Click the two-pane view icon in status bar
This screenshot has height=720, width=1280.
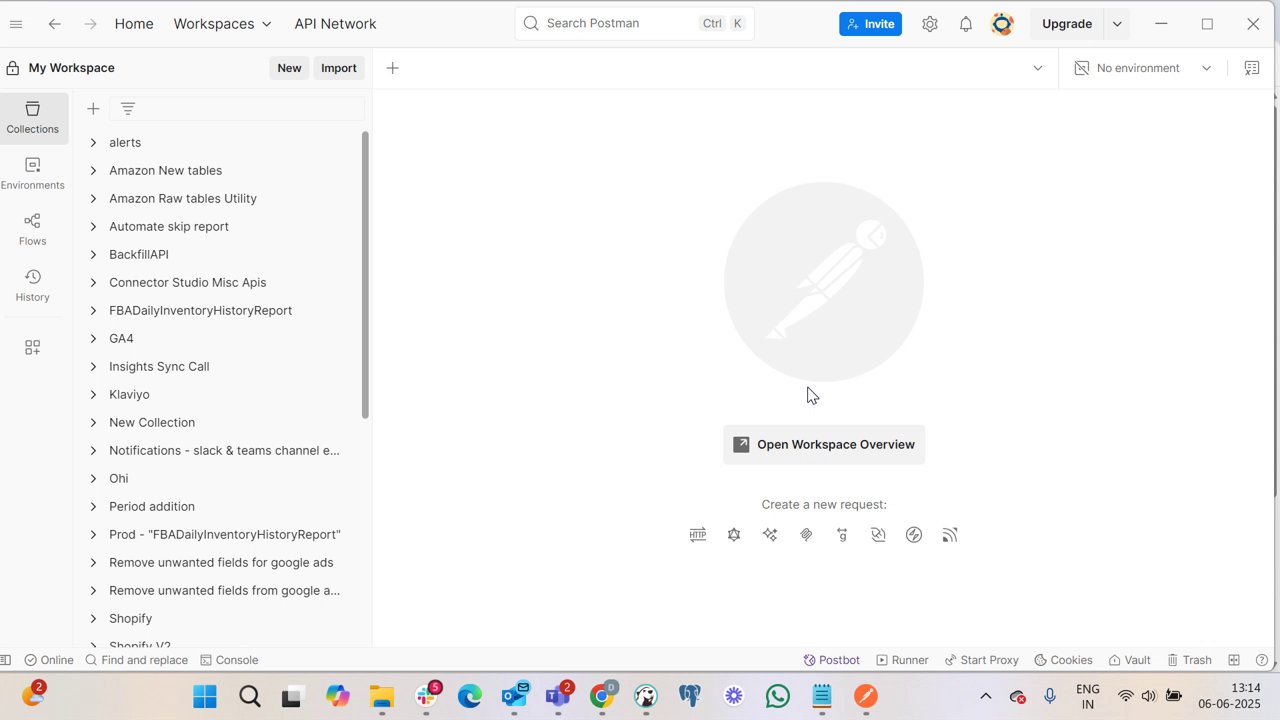click(x=1234, y=660)
